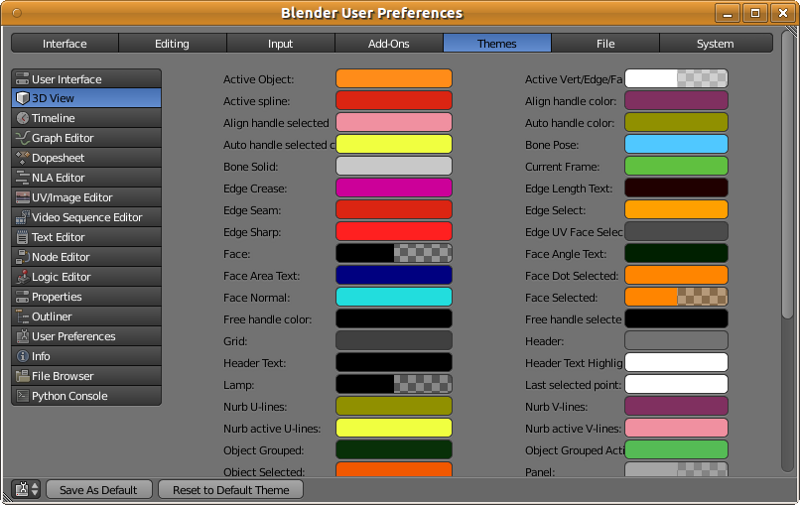
Task: Select the Properties icon in the list
Action: click(22, 297)
